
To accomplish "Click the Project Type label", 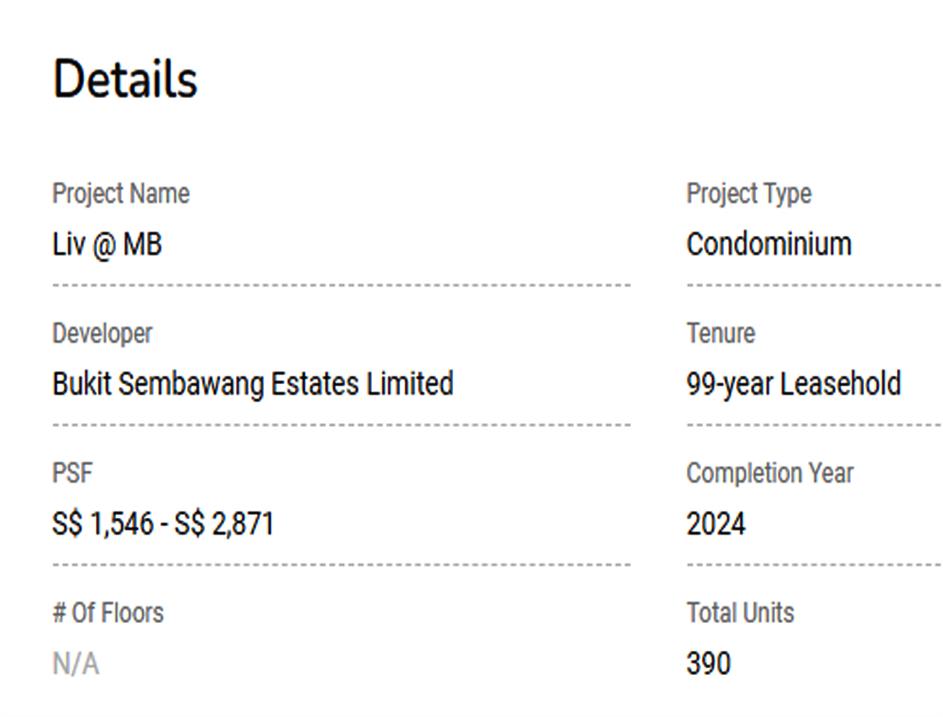I will (x=748, y=193).
